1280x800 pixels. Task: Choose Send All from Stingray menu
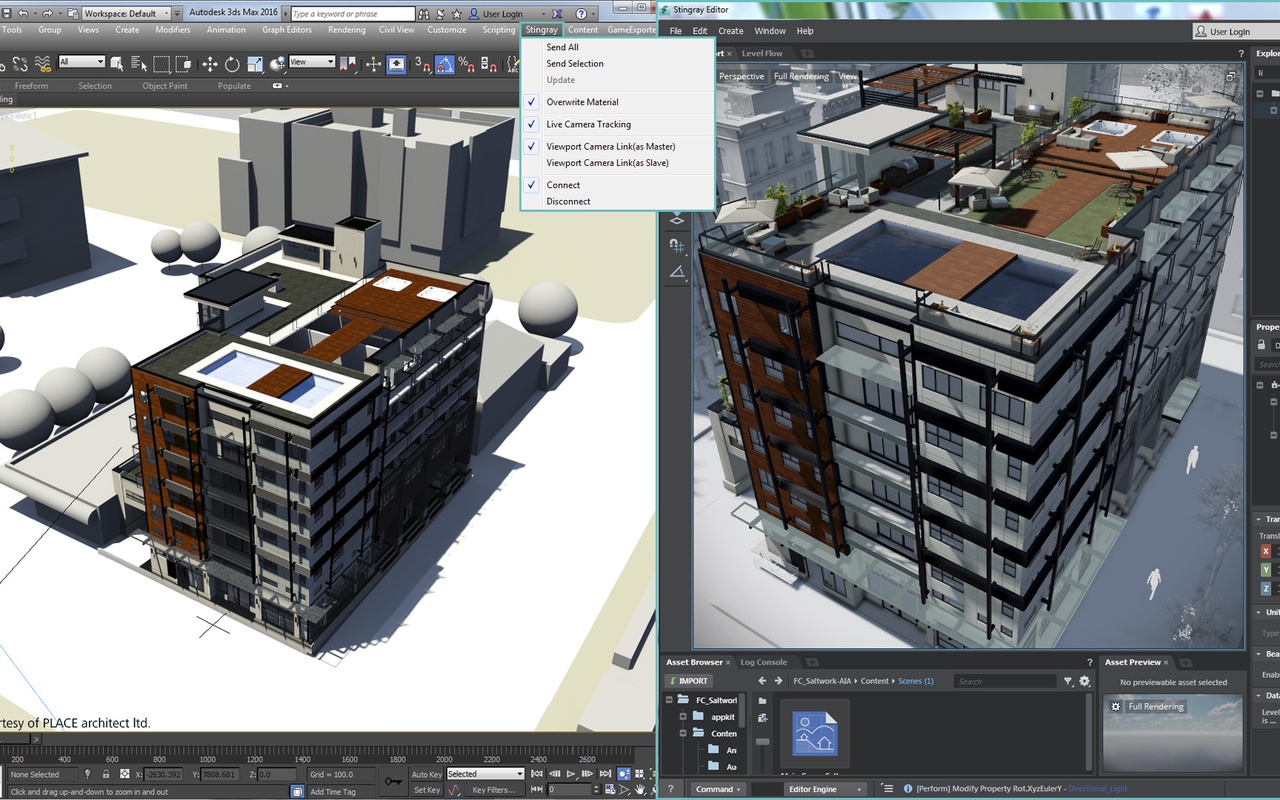pos(562,47)
